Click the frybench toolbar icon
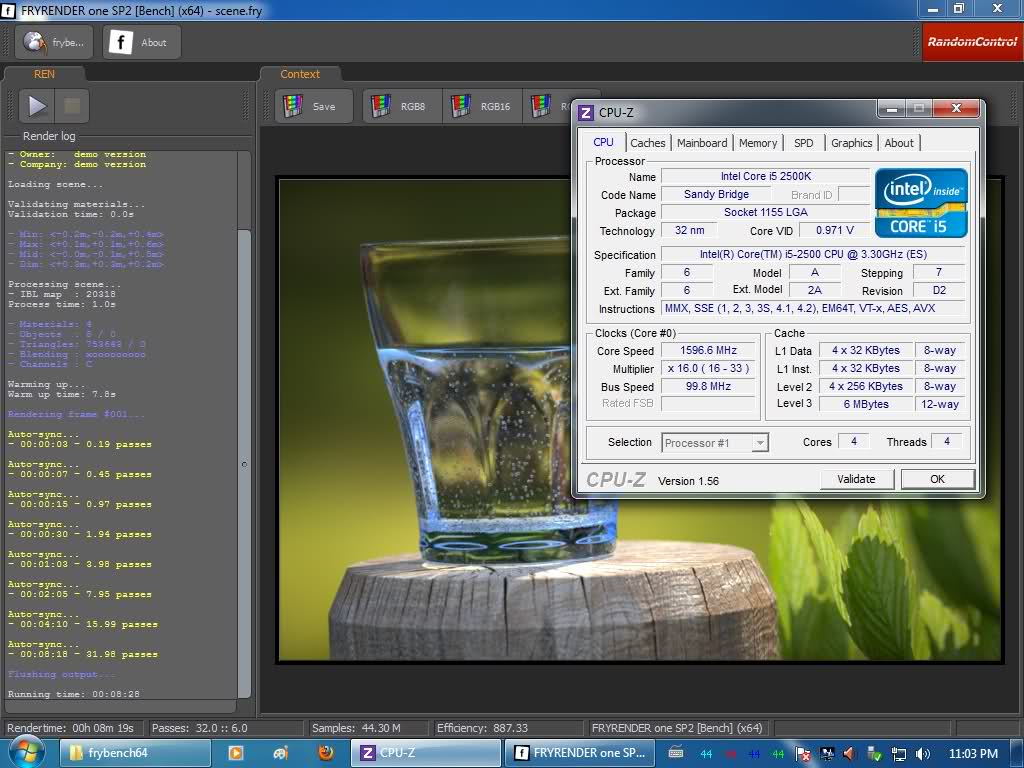 tap(55, 42)
